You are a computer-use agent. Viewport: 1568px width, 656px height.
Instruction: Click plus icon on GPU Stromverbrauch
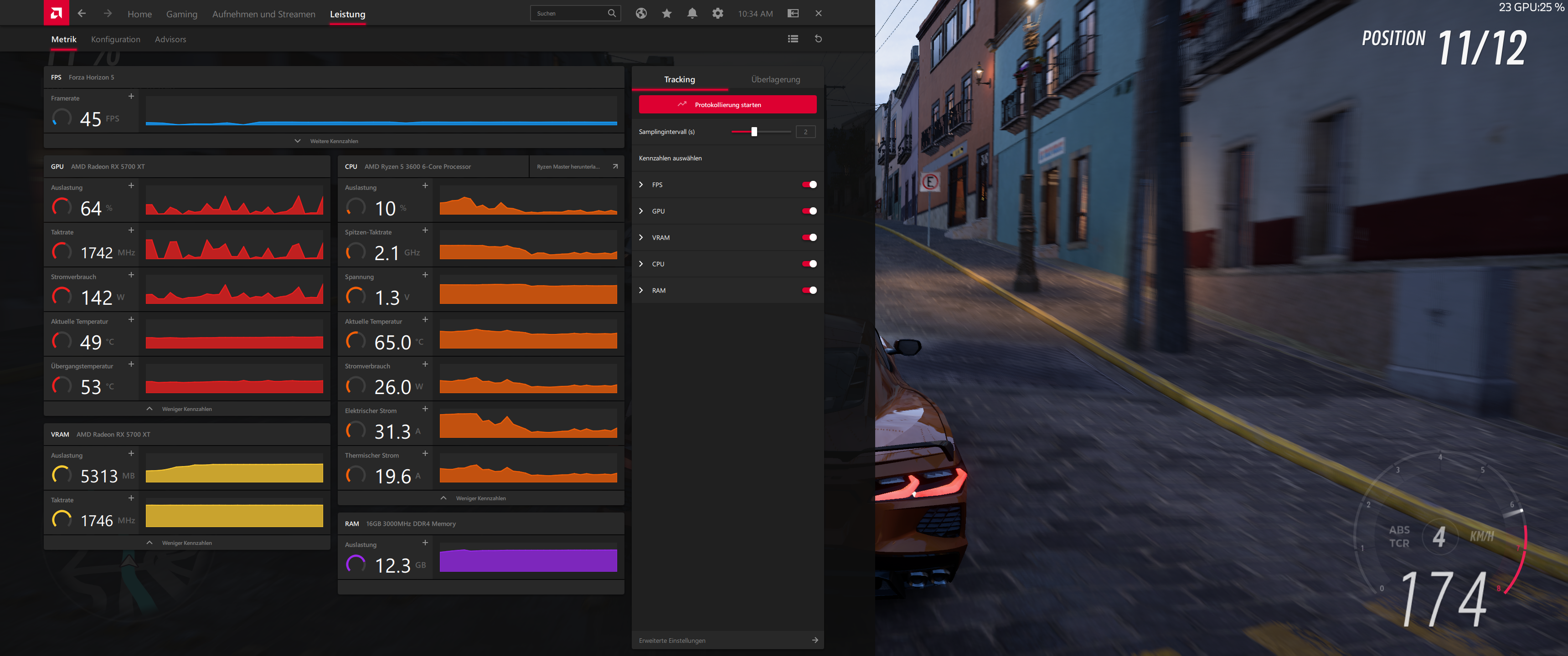[131, 275]
